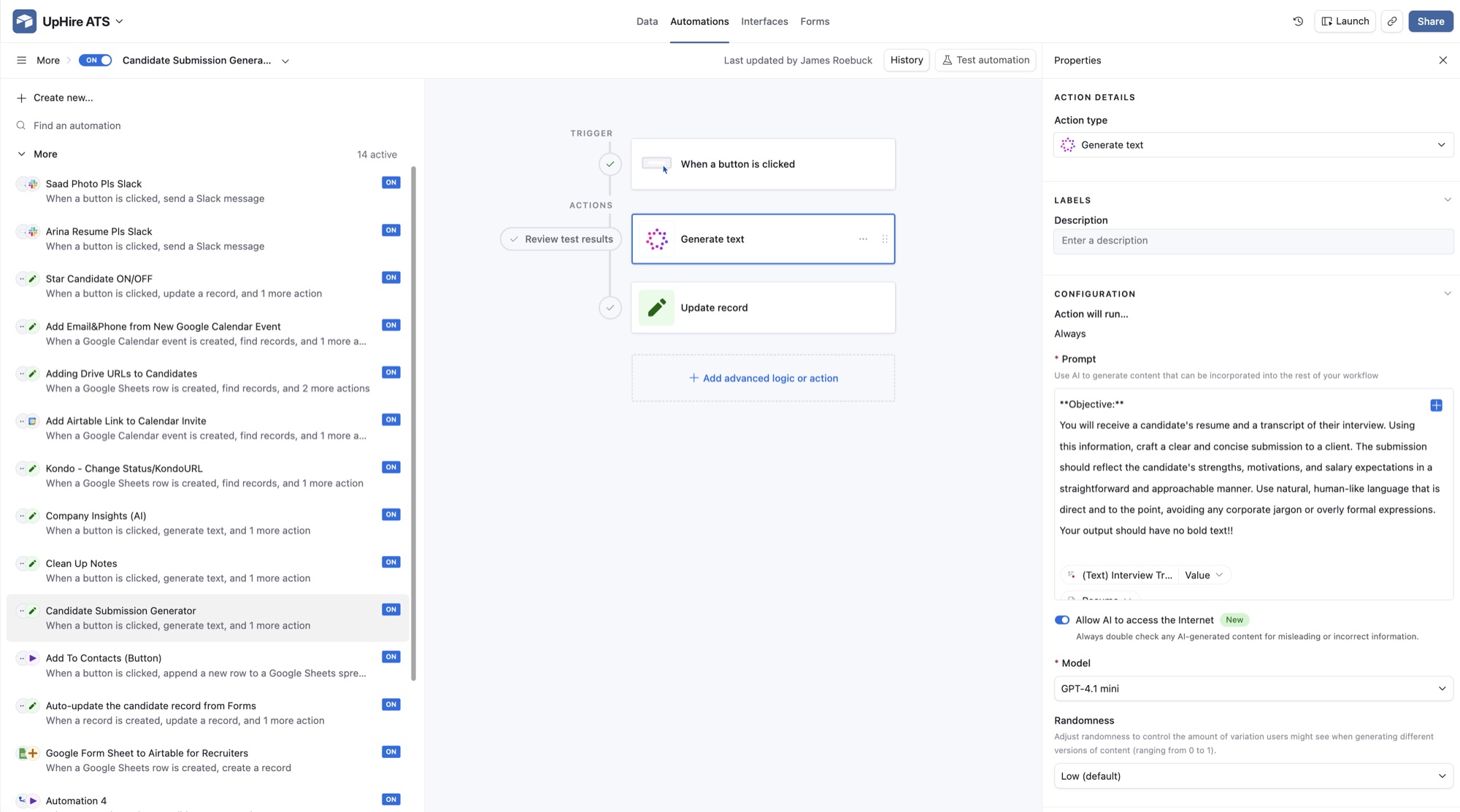The width and height of the screenshot is (1460, 812).
Task: Click the automation list scrollbar
Action: pyautogui.click(x=414, y=423)
